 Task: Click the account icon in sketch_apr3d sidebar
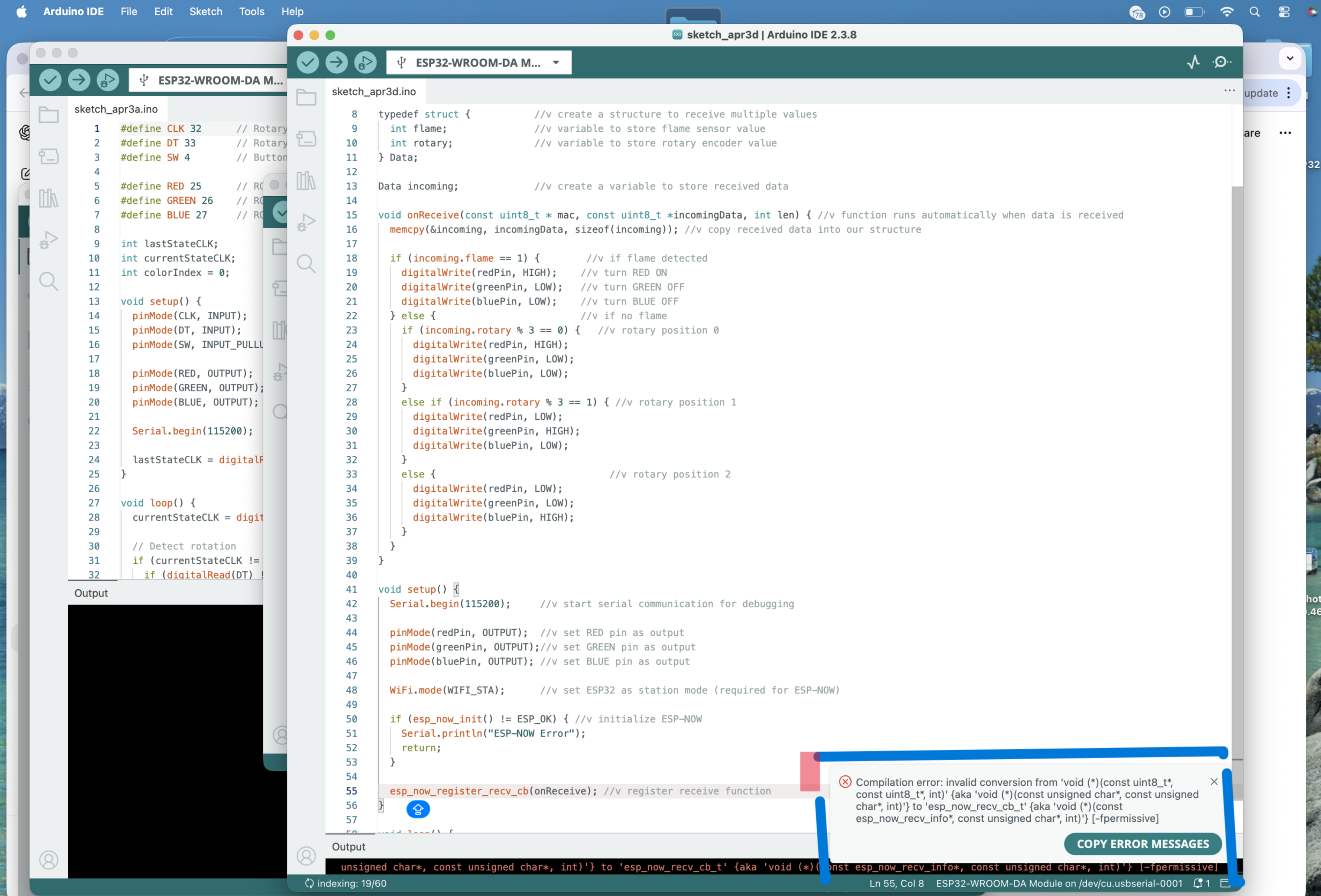pos(306,856)
